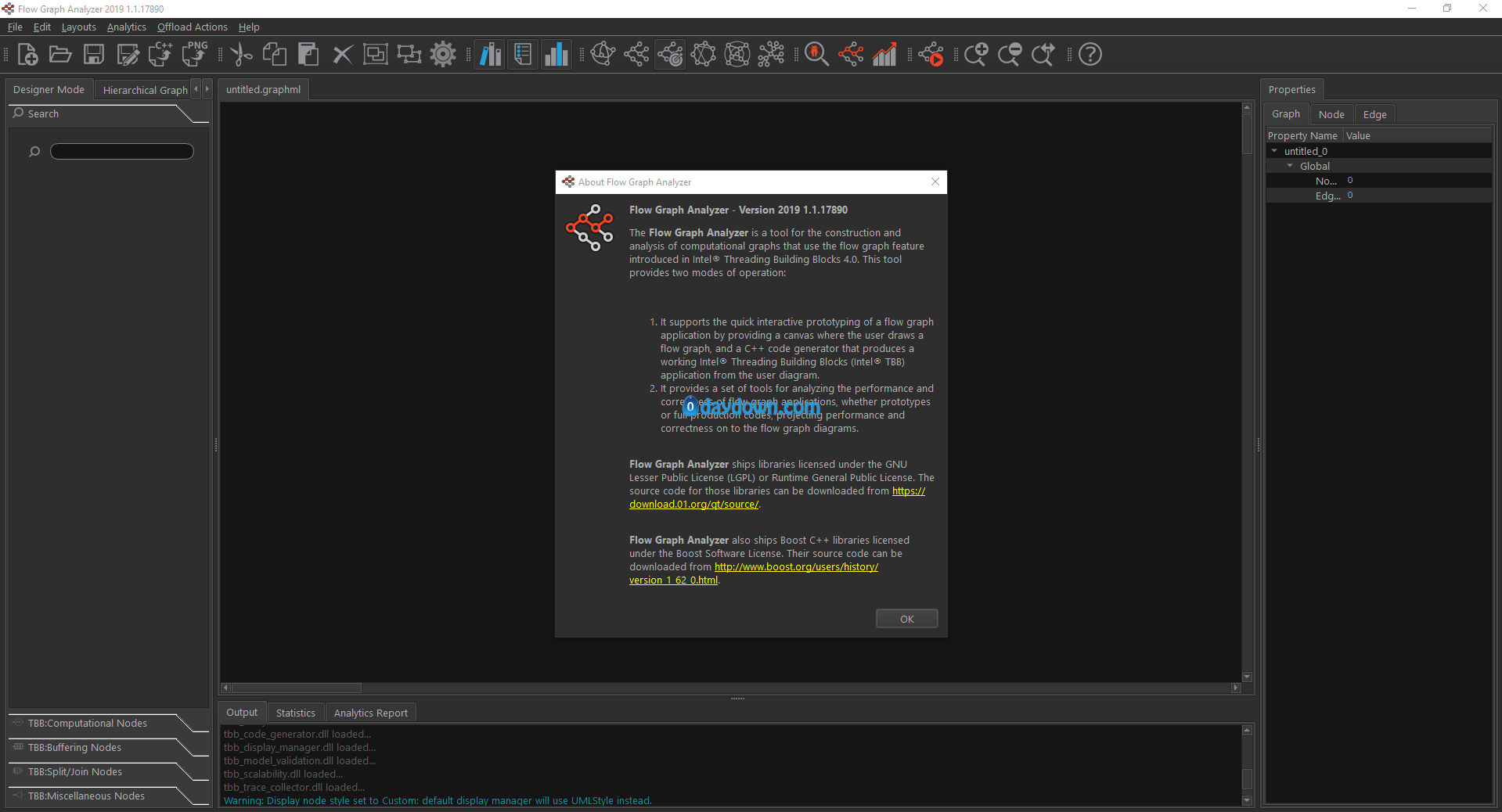The width and height of the screenshot is (1502, 812).
Task: Apply the polygon mesh graph layout icon
Action: pos(704,55)
